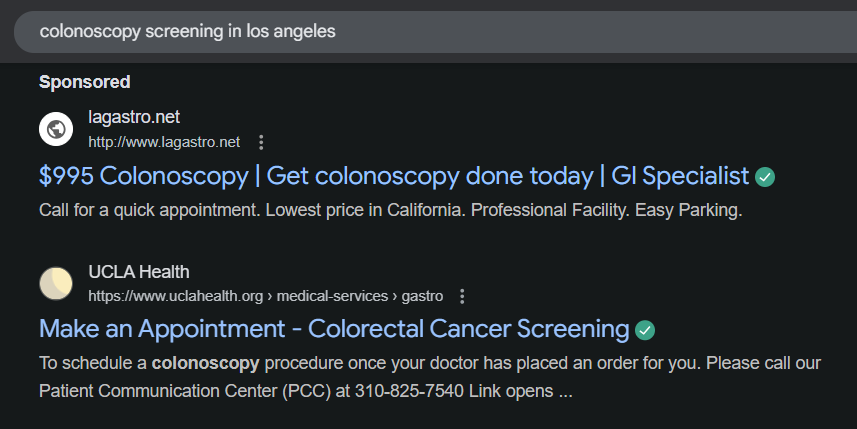Click the UCLA Health site name

click(x=138, y=272)
